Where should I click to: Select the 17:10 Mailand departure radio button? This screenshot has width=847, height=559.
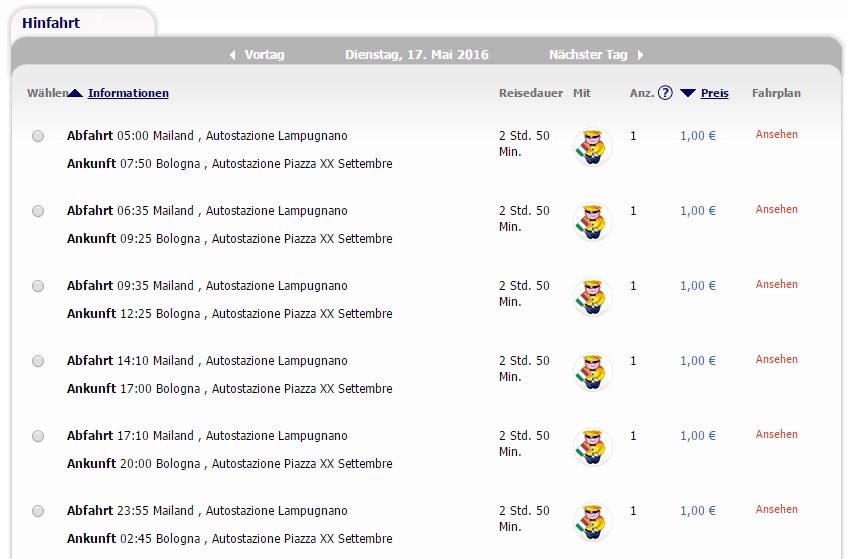[x=38, y=436]
